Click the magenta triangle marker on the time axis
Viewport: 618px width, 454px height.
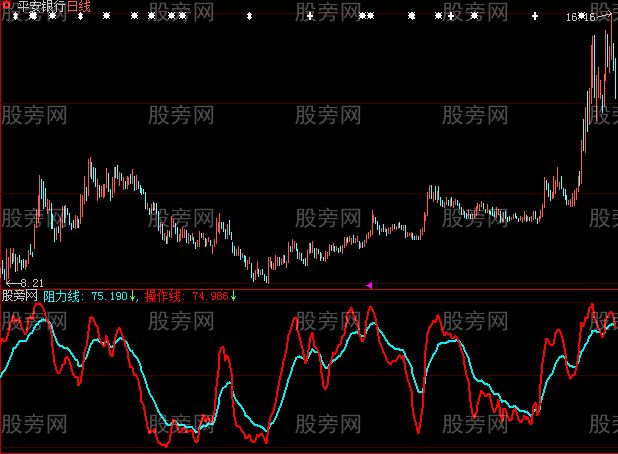(369, 285)
